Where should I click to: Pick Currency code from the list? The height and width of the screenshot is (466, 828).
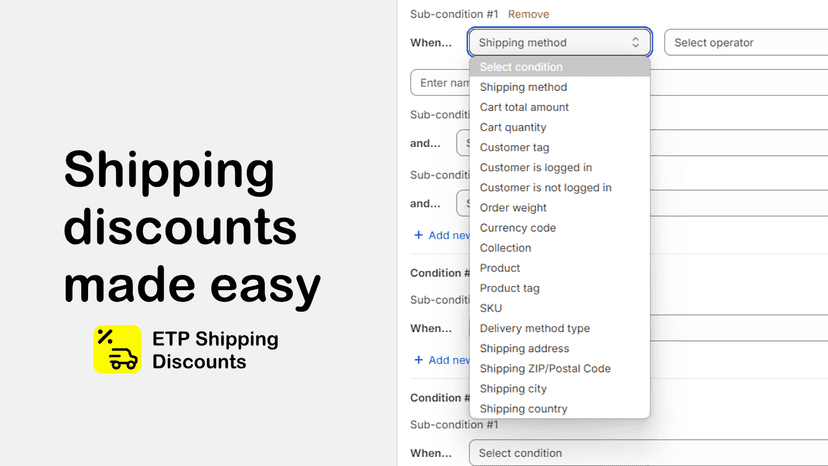tap(559, 228)
